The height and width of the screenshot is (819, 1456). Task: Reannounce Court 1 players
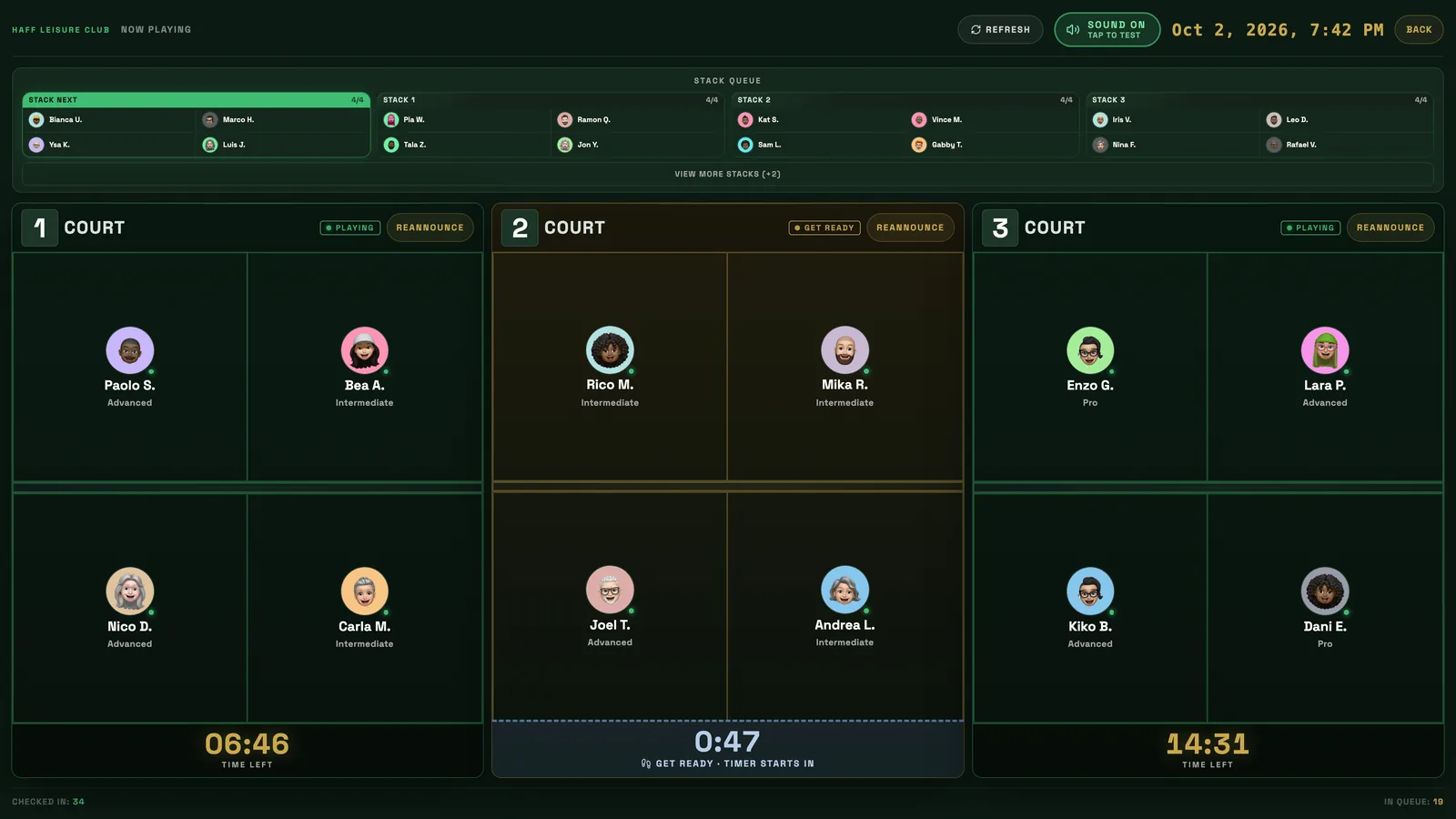pyautogui.click(x=430, y=227)
